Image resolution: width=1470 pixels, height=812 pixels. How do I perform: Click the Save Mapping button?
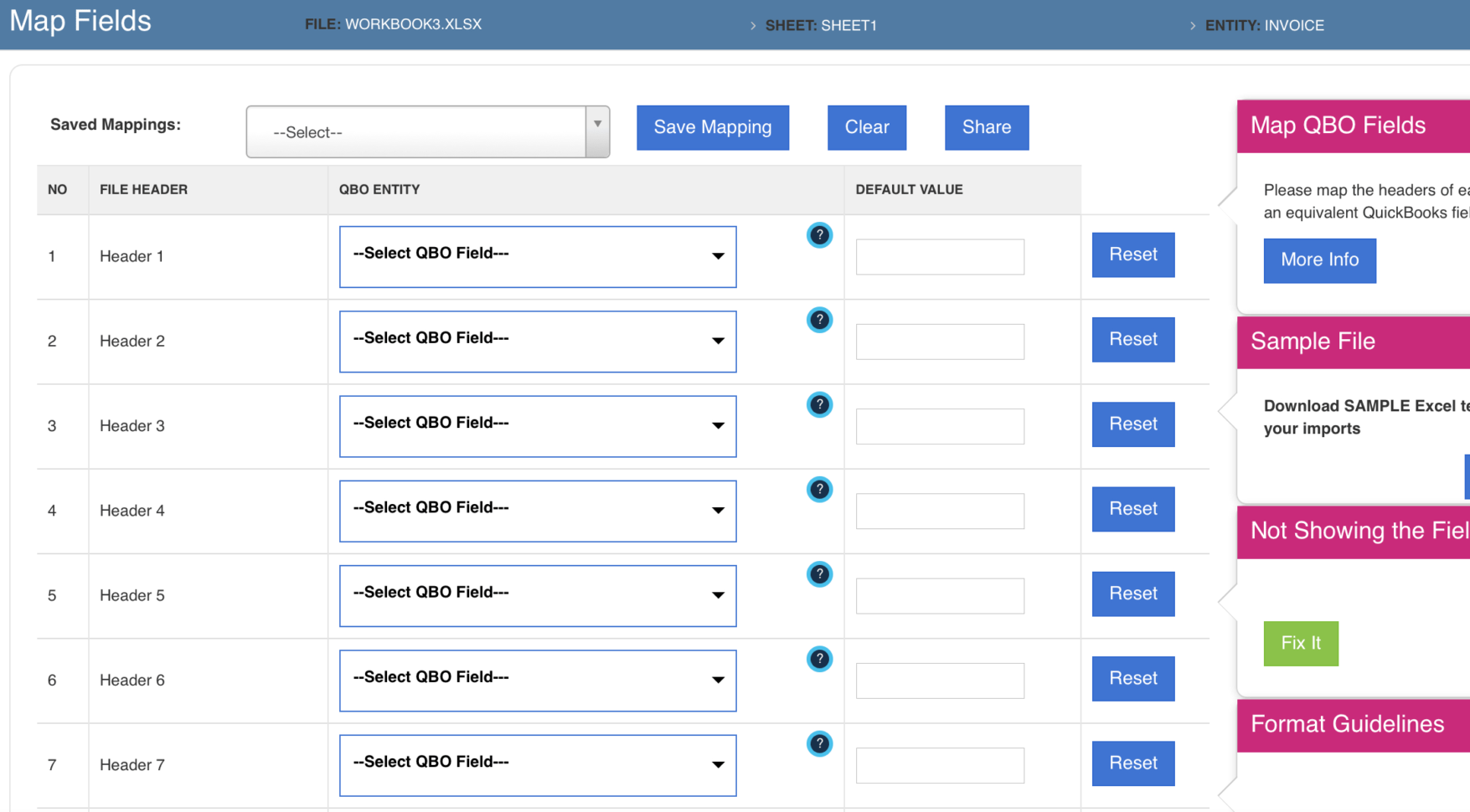pyautogui.click(x=712, y=127)
